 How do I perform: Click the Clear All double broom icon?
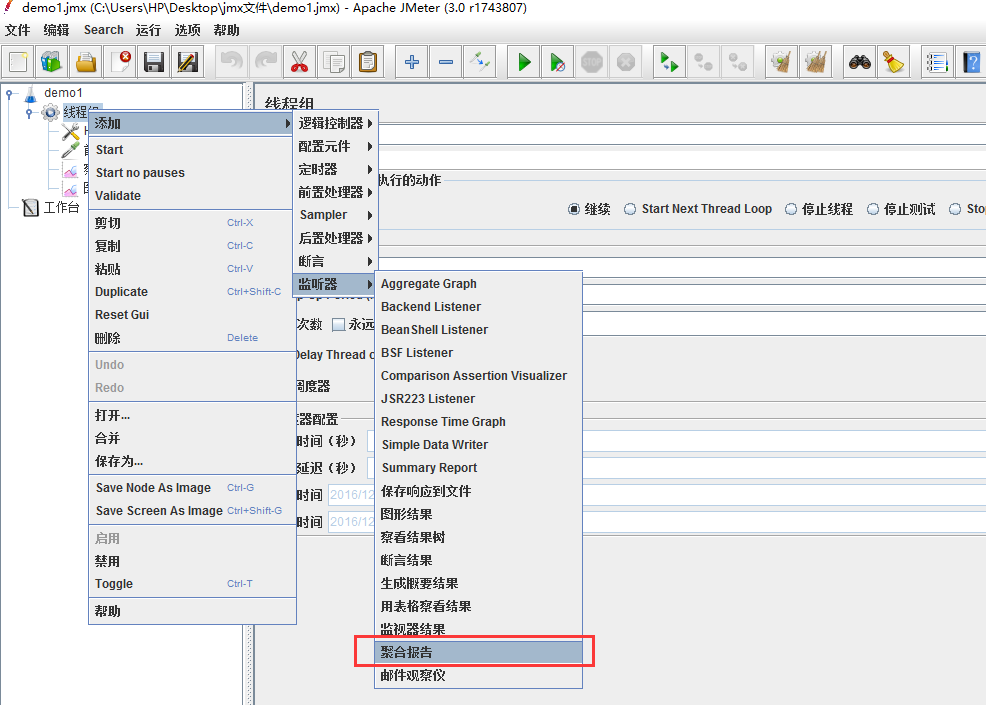point(816,62)
